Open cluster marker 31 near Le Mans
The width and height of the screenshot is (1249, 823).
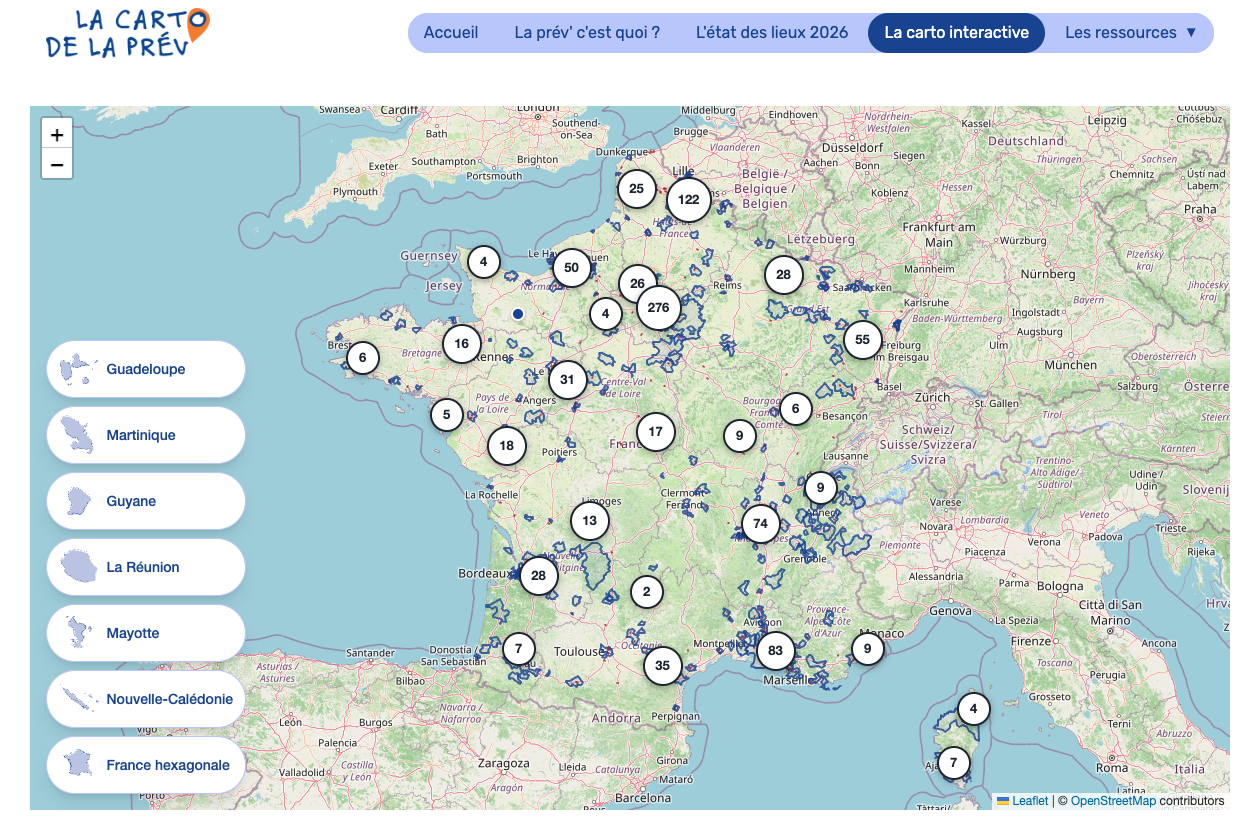pyautogui.click(x=567, y=380)
